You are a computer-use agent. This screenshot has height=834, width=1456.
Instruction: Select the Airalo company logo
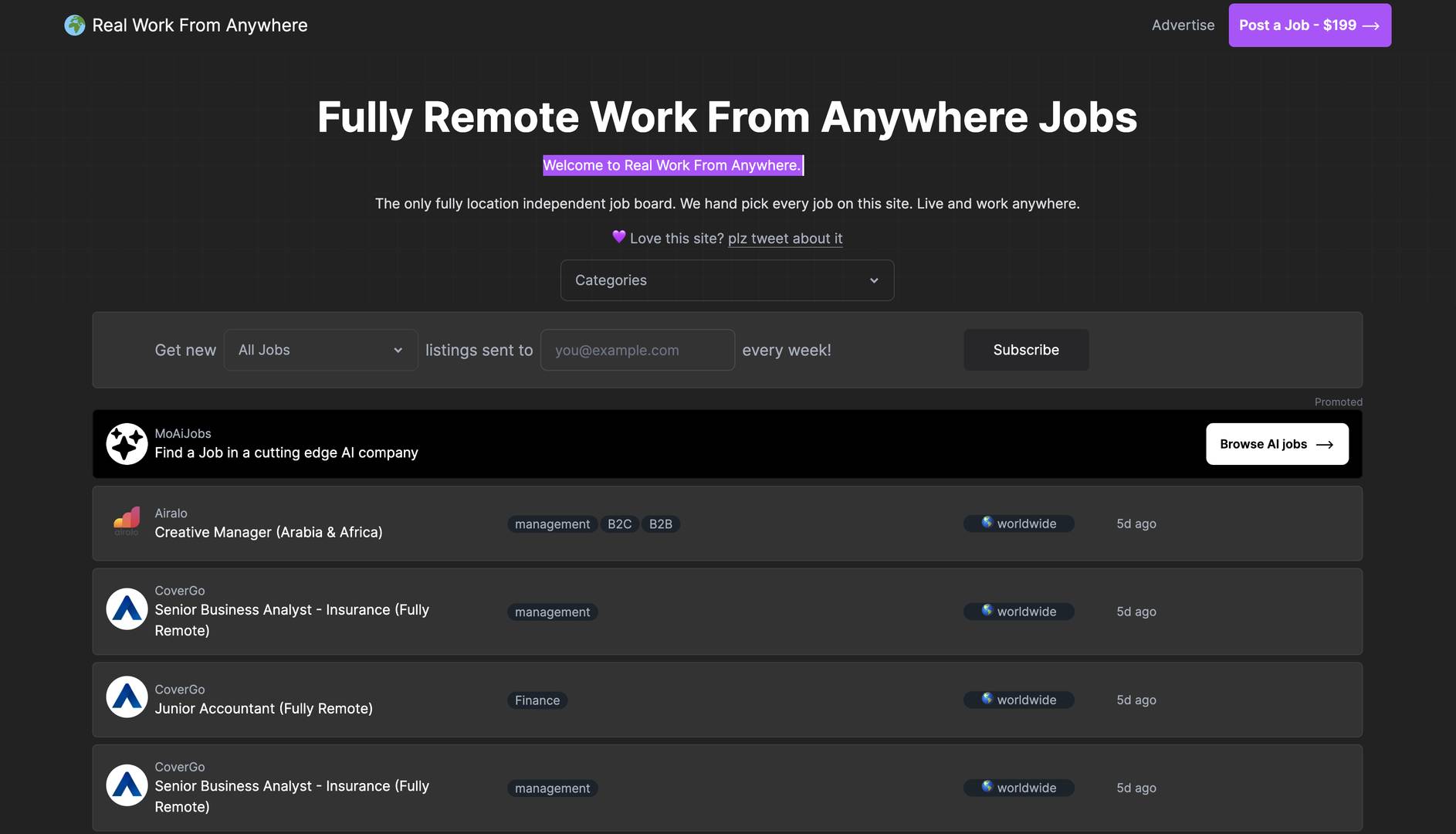[x=127, y=521]
